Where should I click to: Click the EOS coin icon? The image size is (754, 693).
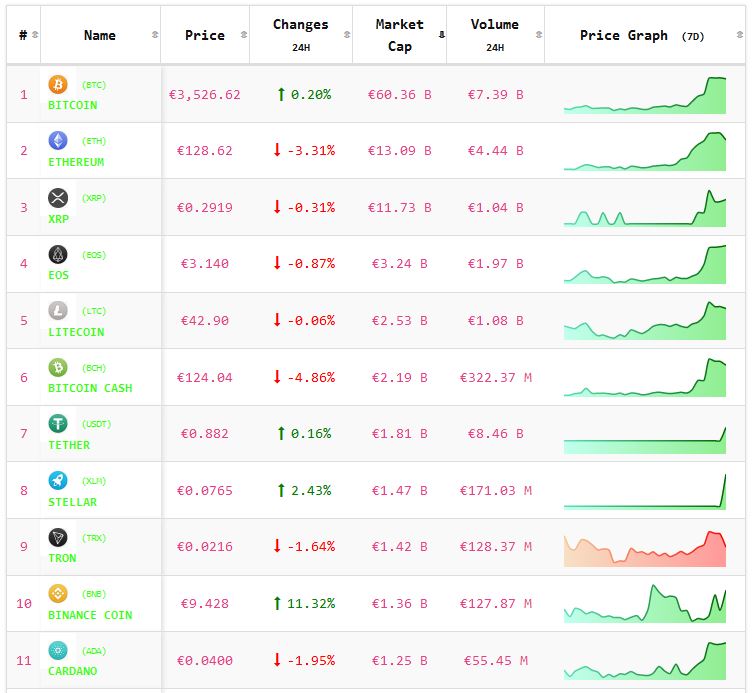coord(58,254)
